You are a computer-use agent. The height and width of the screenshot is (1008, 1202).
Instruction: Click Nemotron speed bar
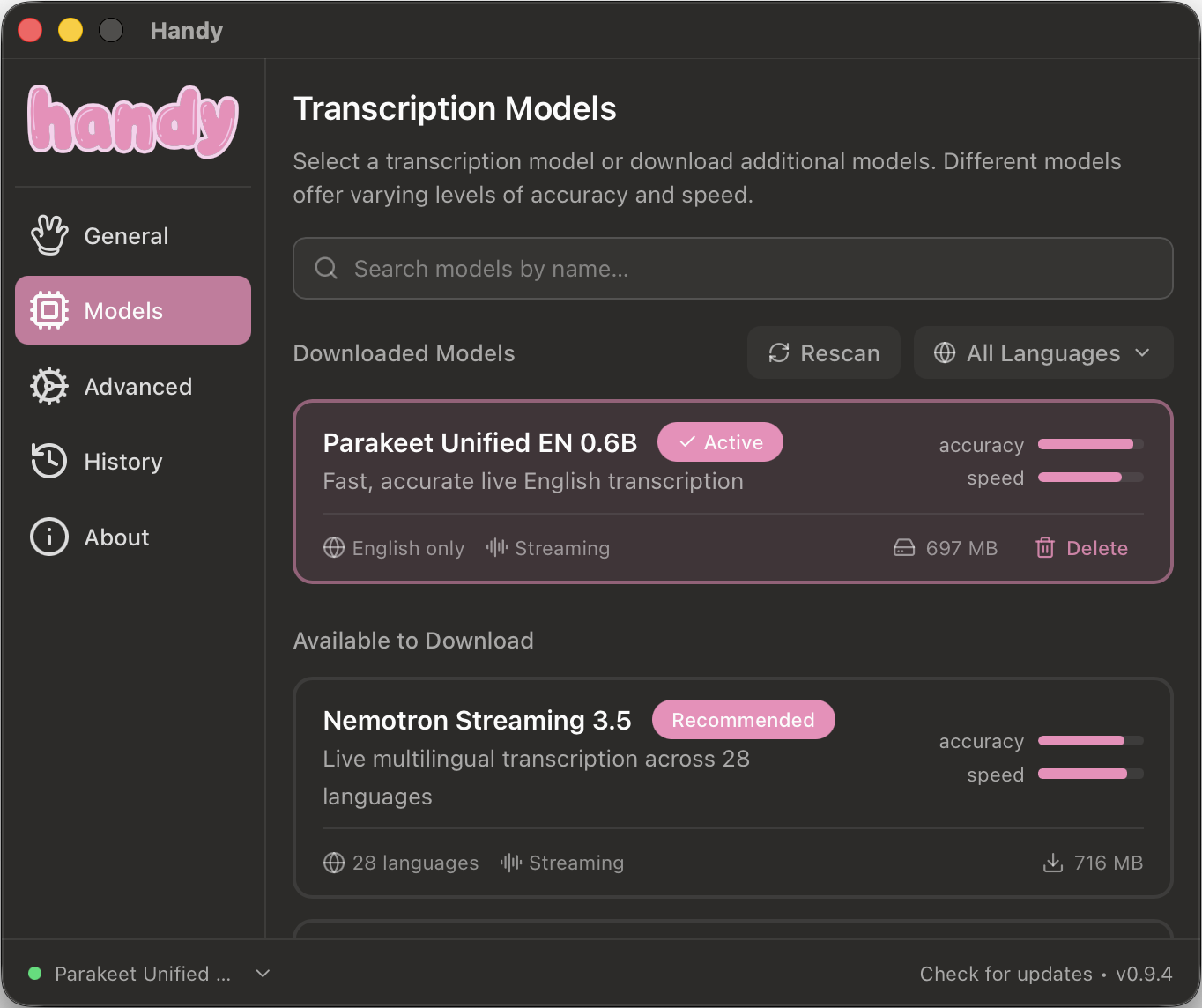tap(1091, 774)
